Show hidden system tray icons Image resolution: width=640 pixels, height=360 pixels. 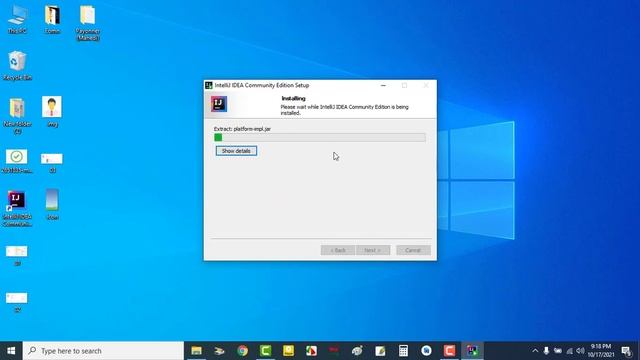coord(535,351)
